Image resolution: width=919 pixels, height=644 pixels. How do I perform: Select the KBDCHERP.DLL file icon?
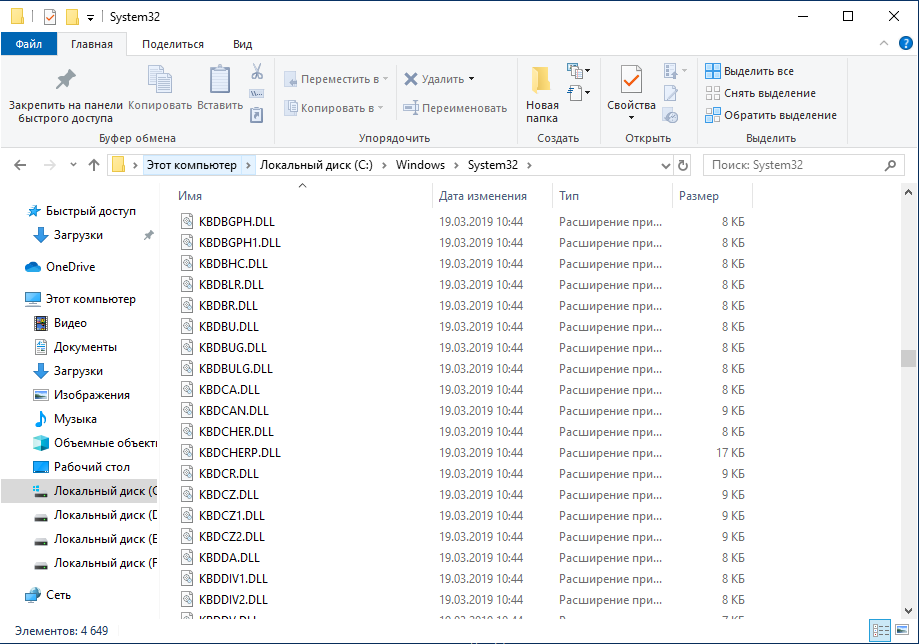coord(187,452)
